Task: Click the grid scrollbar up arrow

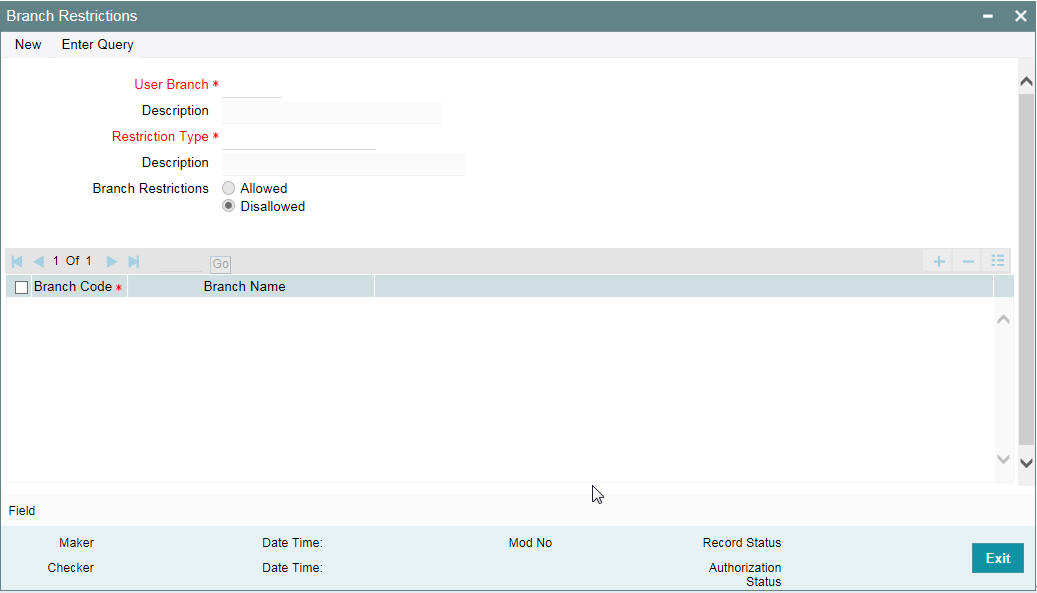Action: 1003,320
